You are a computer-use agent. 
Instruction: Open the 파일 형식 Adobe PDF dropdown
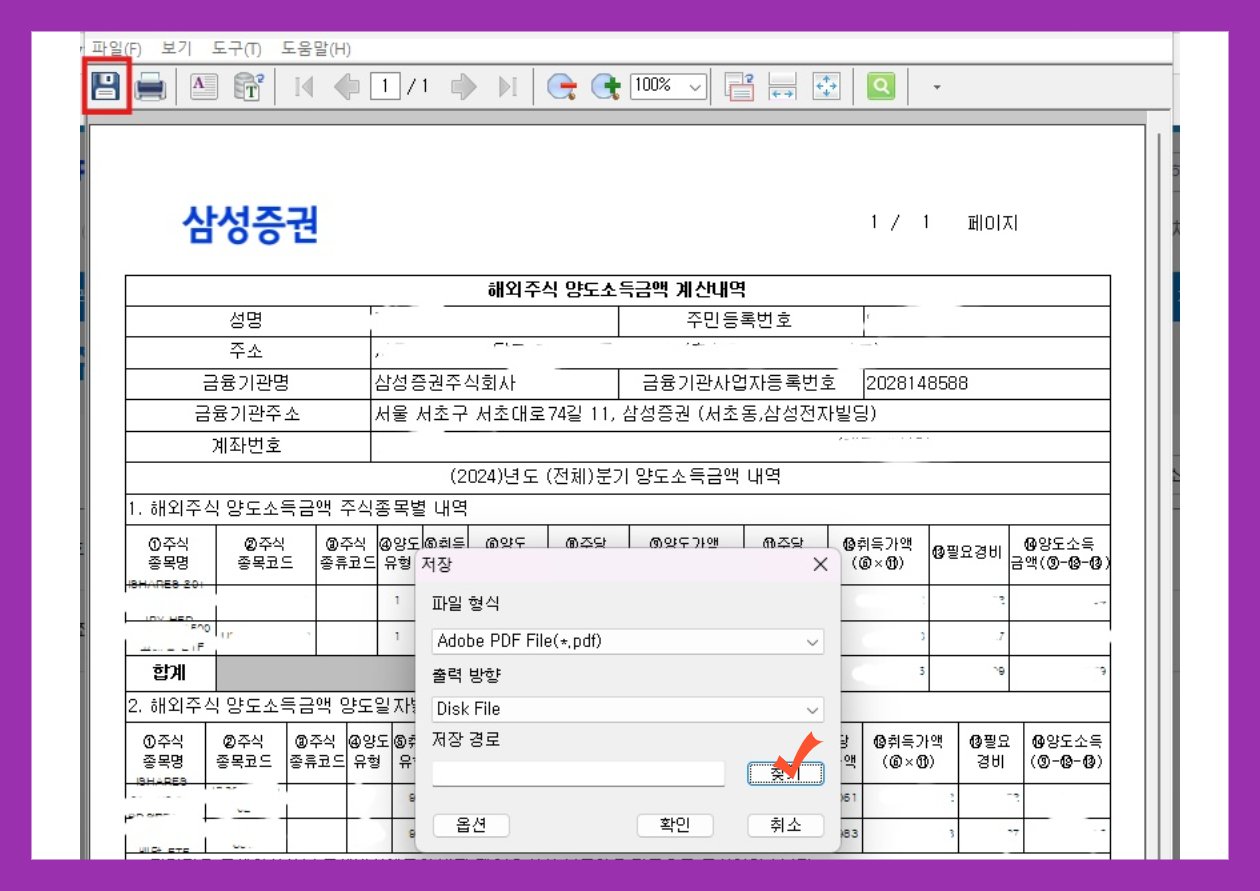click(x=628, y=641)
